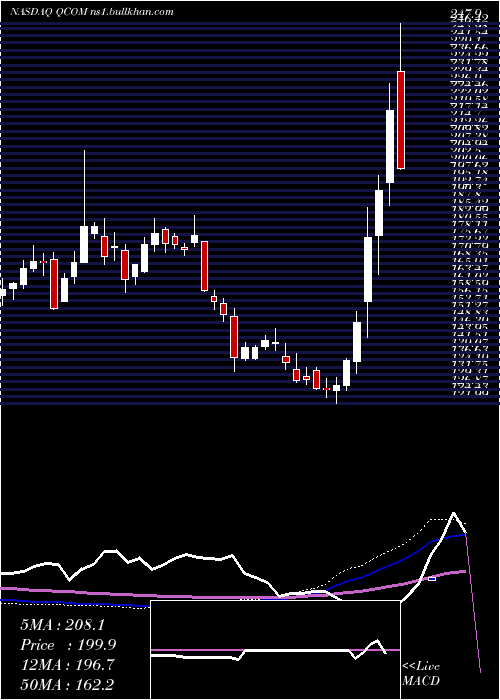Click the small blue marker on the 50MA line
The width and height of the screenshot is (500, 700).
pos(432,579)
